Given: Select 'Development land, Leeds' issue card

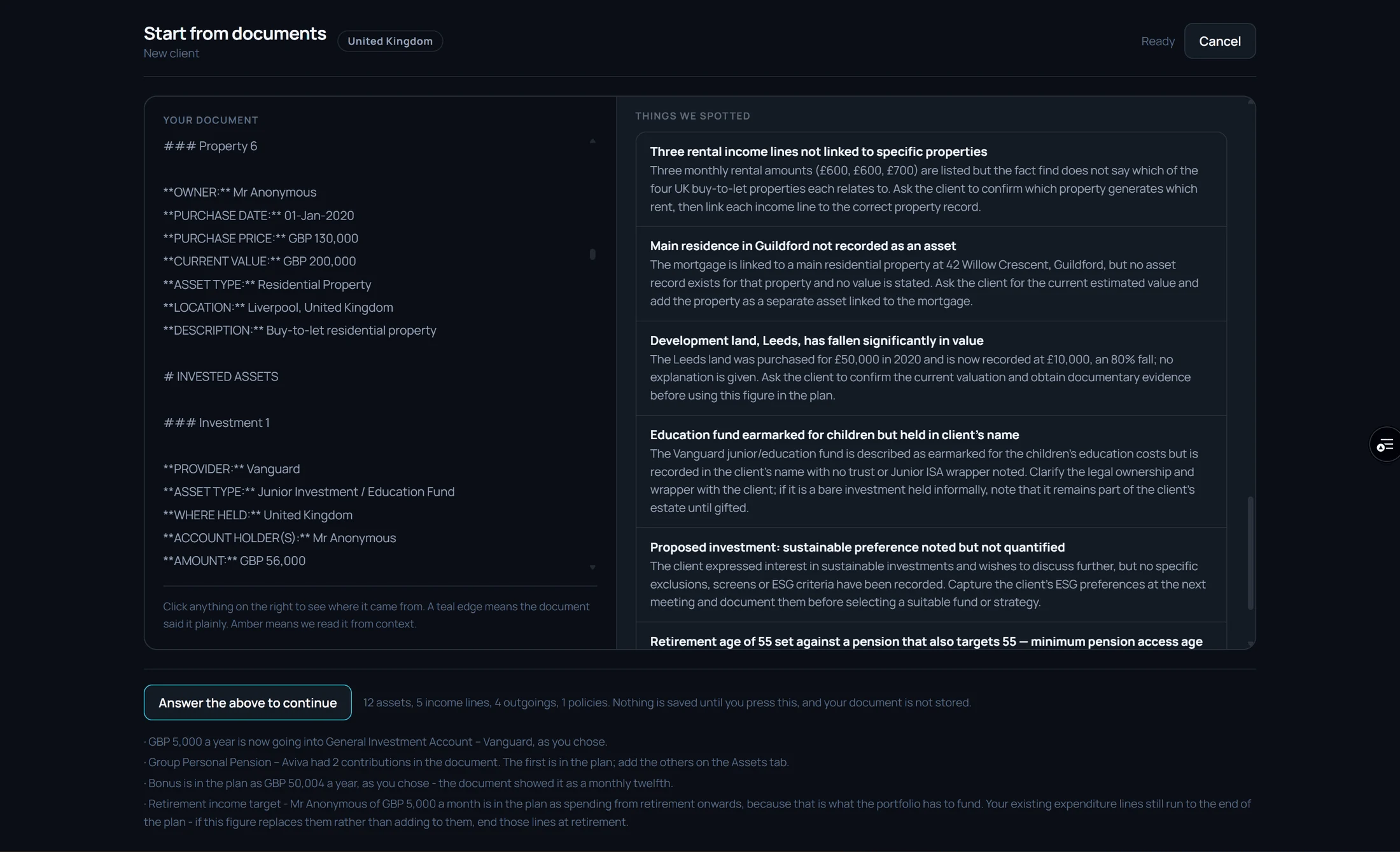Looking at the screenshot, I should tap(931, 368).
